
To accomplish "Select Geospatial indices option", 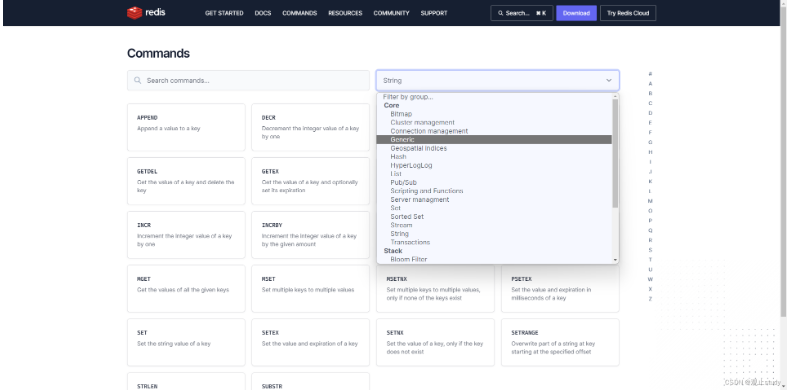I will tap(493, 148).
